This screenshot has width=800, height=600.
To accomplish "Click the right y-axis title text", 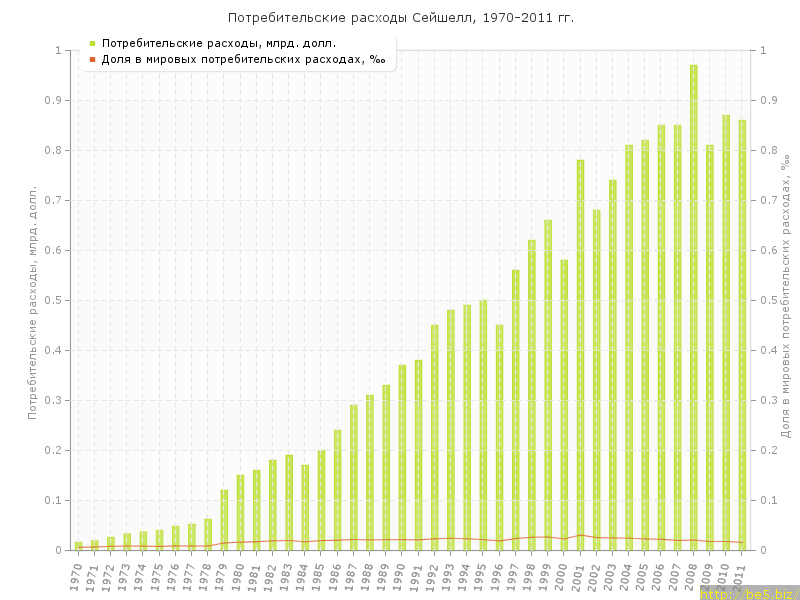I will (786, 300).
